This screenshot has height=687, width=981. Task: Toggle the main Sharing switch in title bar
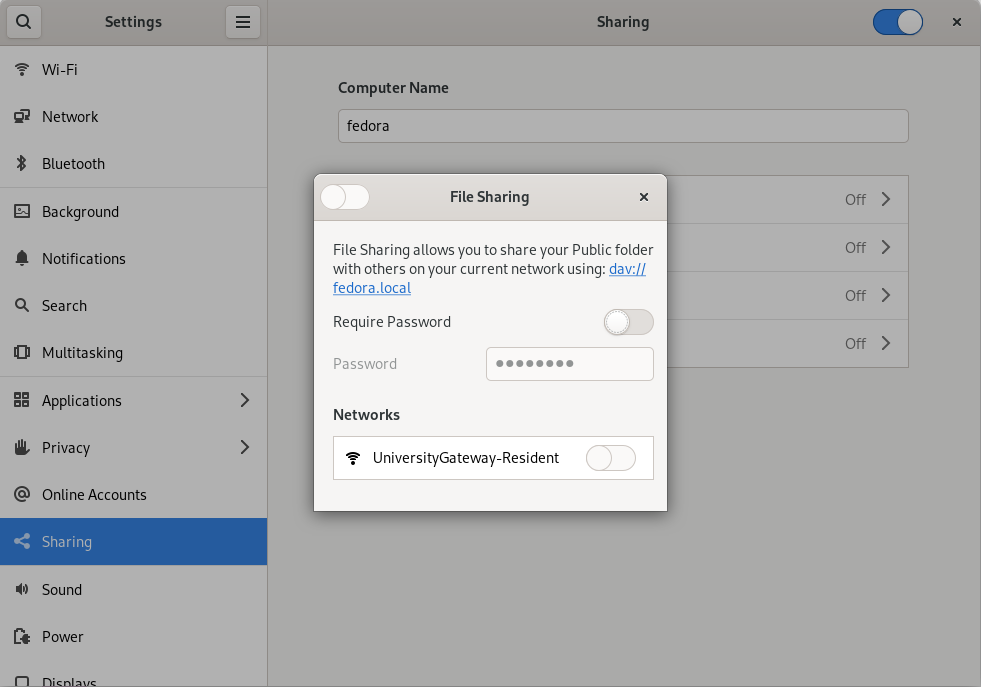coord(898,22)
